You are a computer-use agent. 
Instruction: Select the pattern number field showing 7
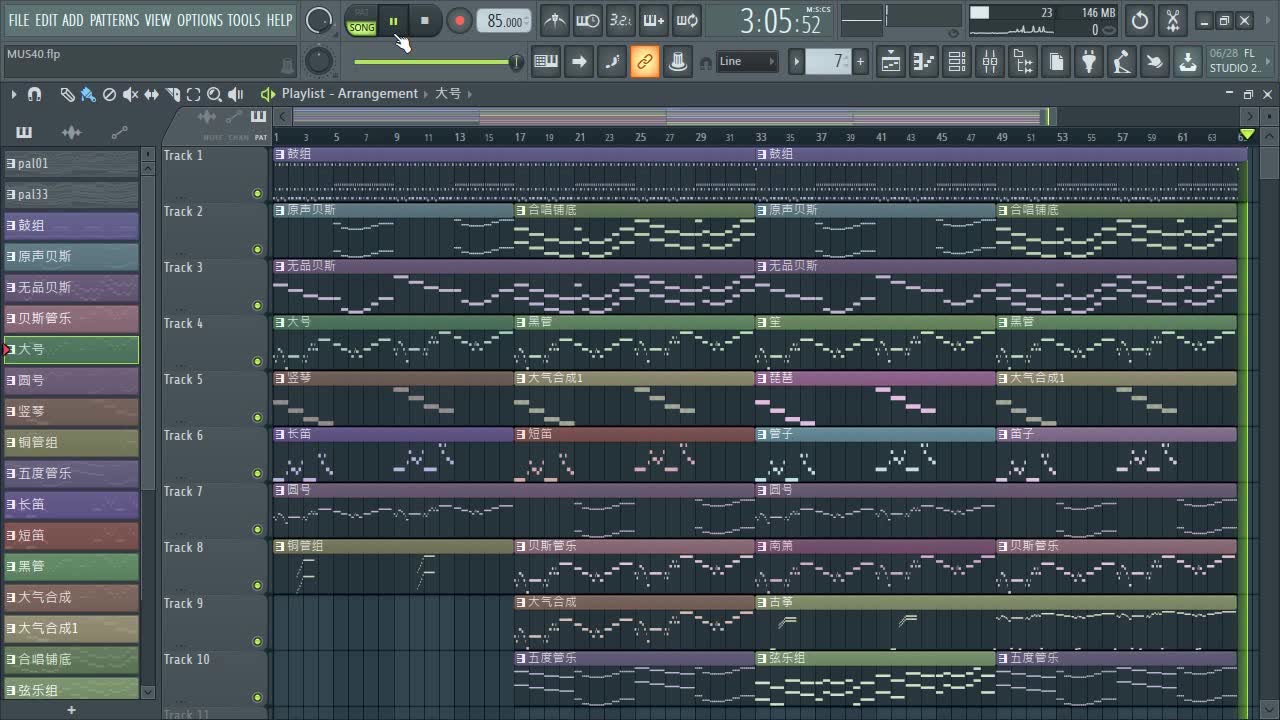829,62
